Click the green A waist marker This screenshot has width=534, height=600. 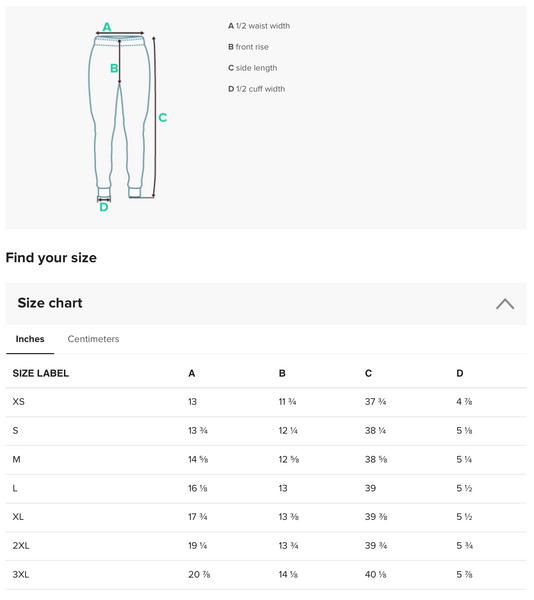coord(107,27)
